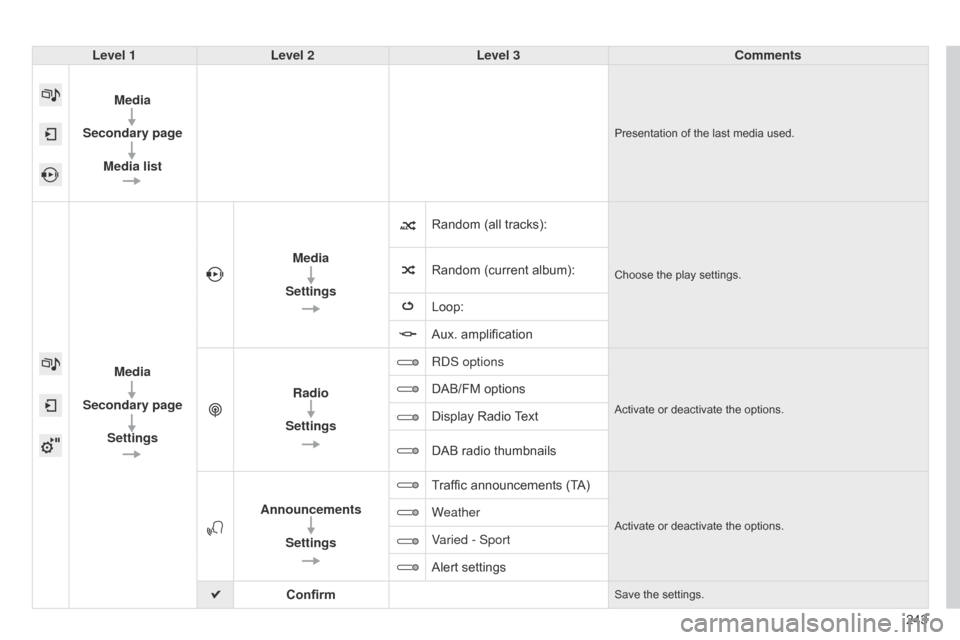This screenshot has height=640, width=960.
Task: Enable the Display Radio Text switch
Action: pos(407,416)
